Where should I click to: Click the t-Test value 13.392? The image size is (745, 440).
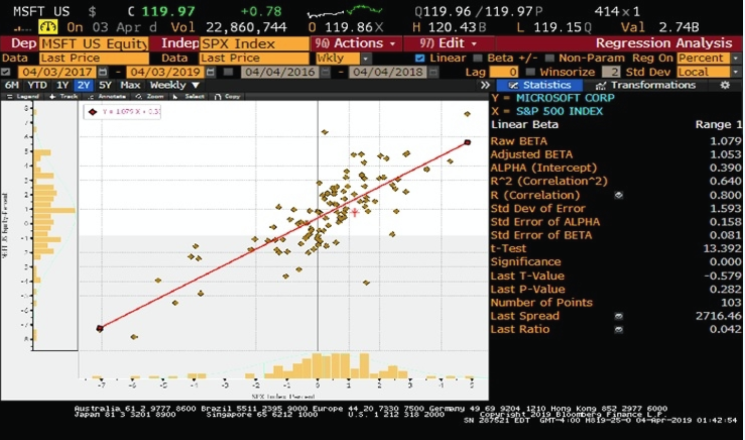[722, 249]
